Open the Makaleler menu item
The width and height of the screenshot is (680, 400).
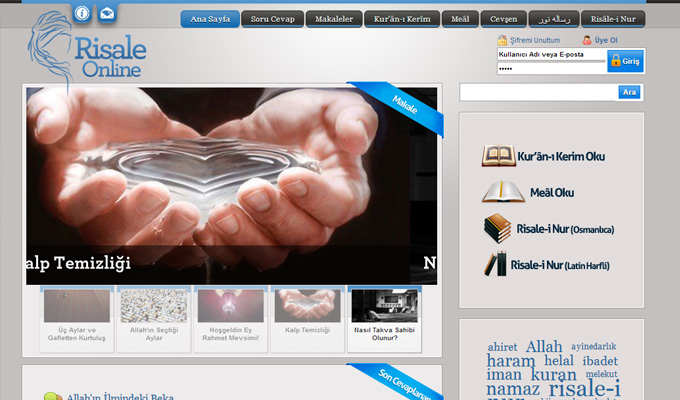coord(334,19)
